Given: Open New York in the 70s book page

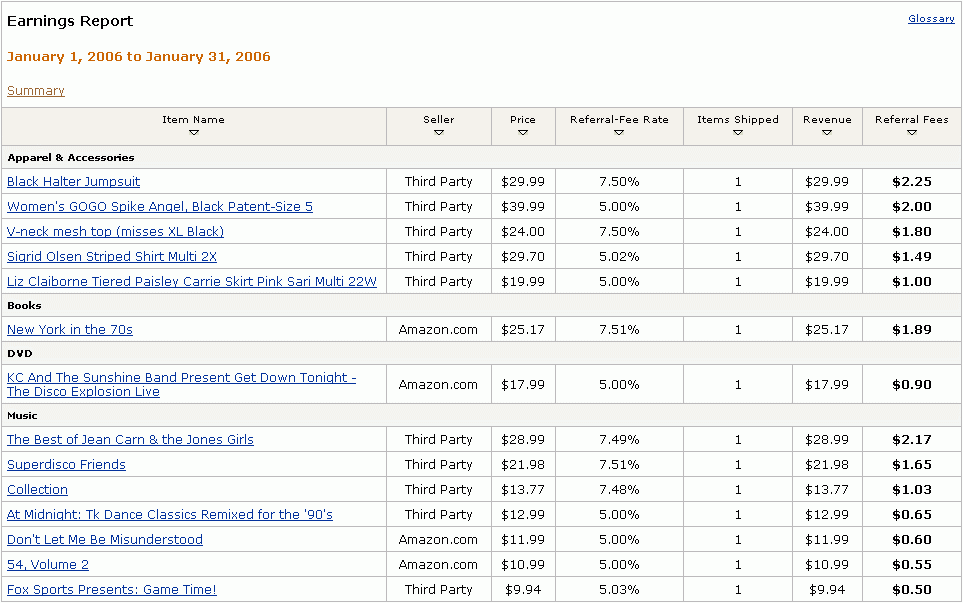Looking at the screenshot, I should (x=69, y=329).
